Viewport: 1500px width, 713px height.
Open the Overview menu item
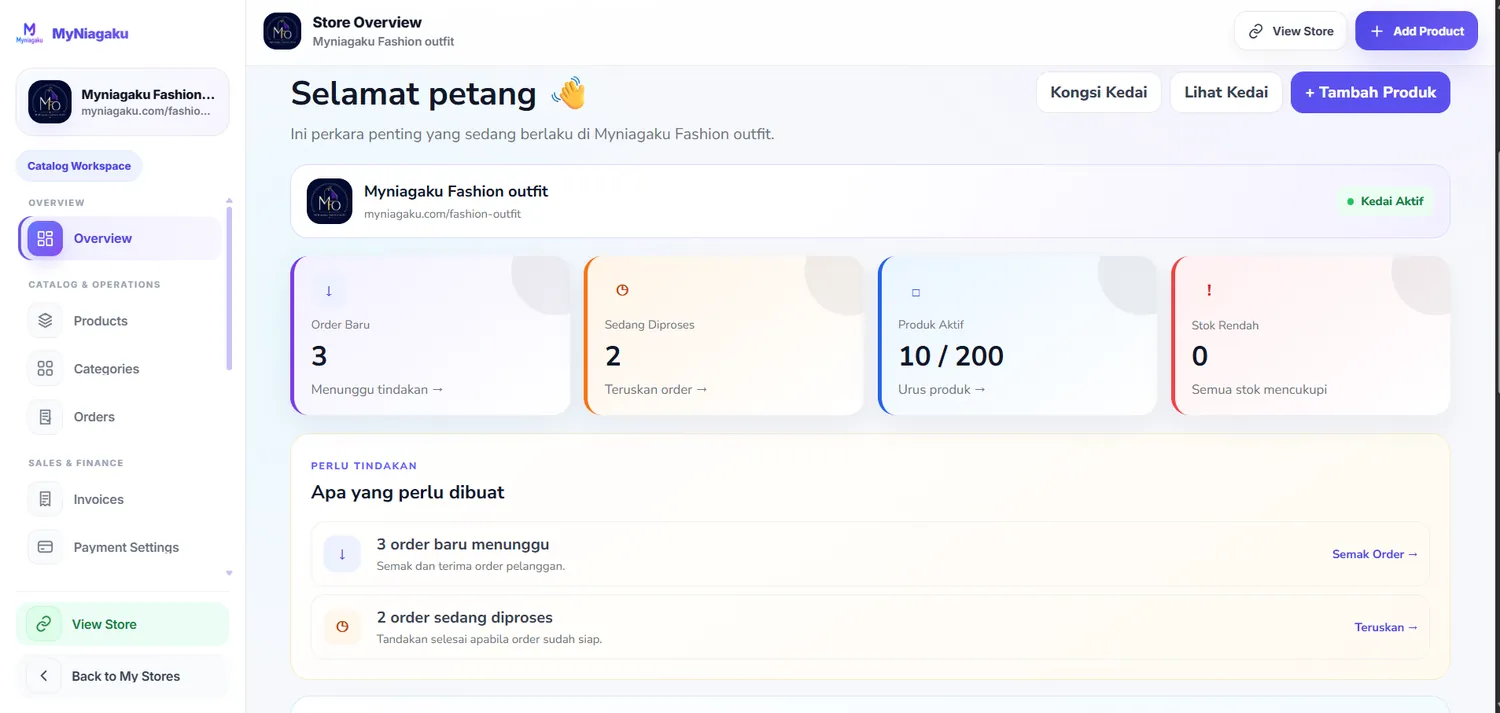coord(120,238)
